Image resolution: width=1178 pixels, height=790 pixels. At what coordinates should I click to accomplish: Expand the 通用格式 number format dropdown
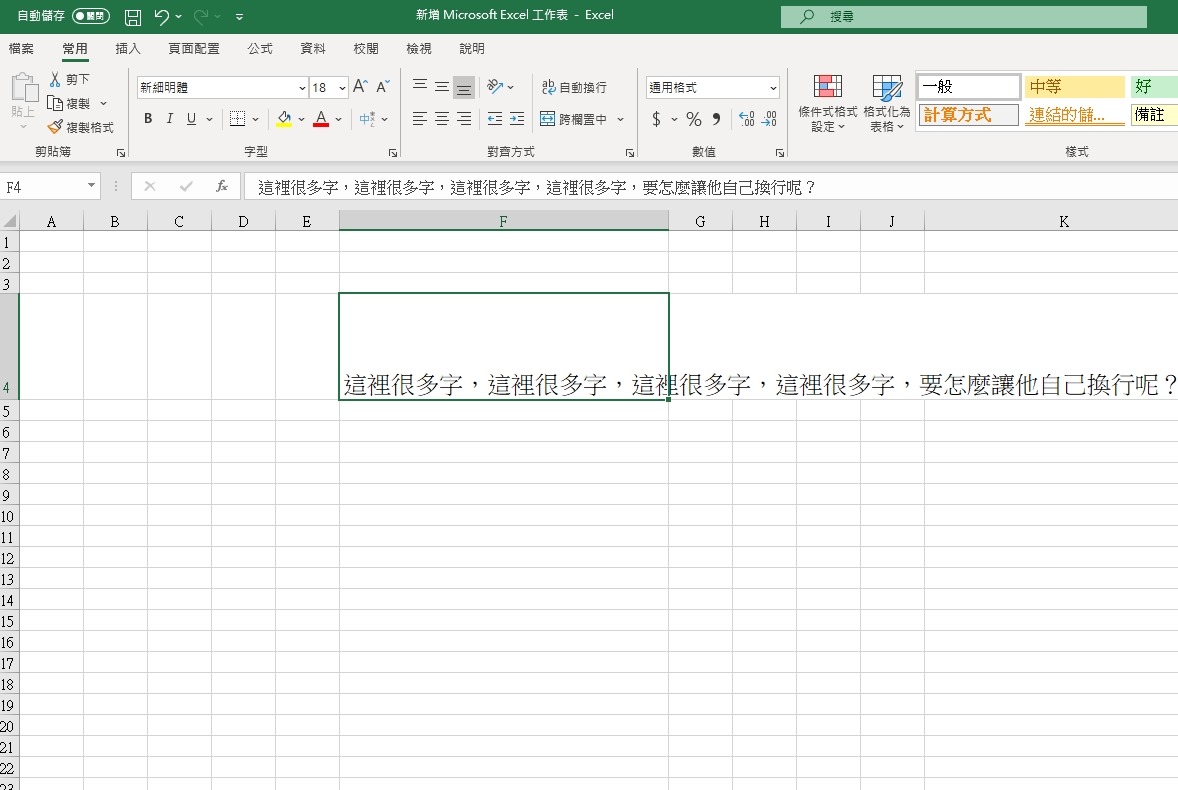773,88
